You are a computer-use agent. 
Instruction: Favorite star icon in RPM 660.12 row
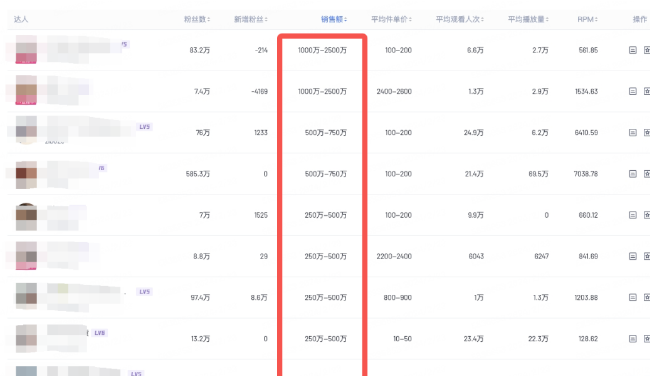647,215
